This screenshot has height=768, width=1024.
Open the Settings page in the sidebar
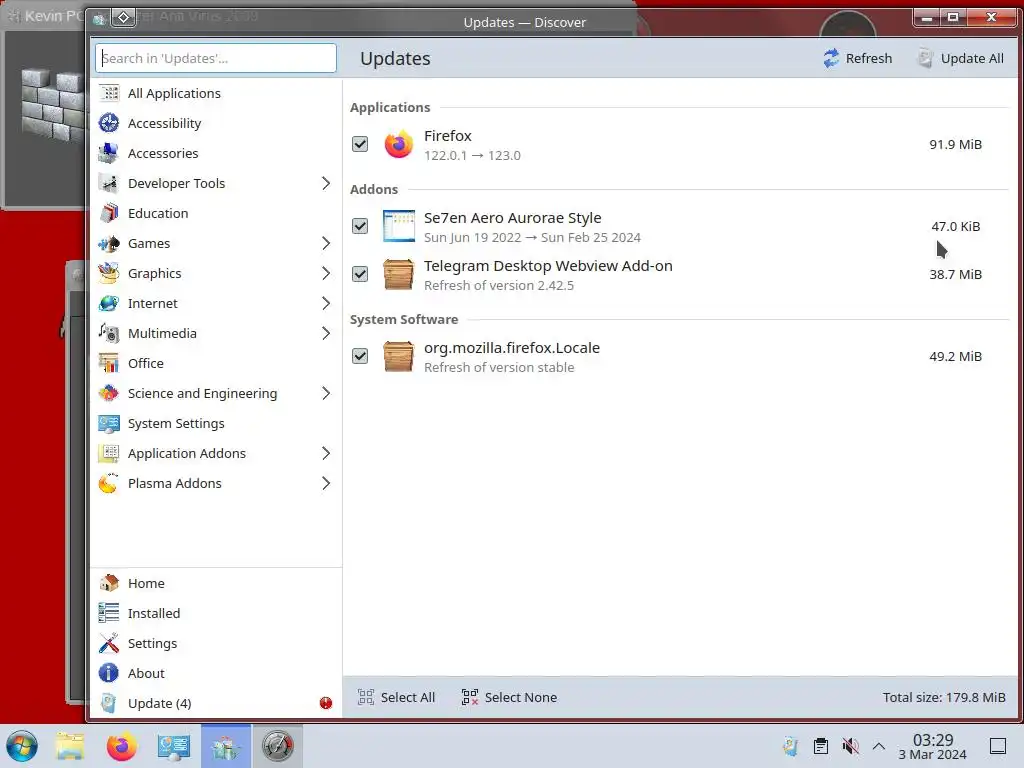tap(216, 643)
